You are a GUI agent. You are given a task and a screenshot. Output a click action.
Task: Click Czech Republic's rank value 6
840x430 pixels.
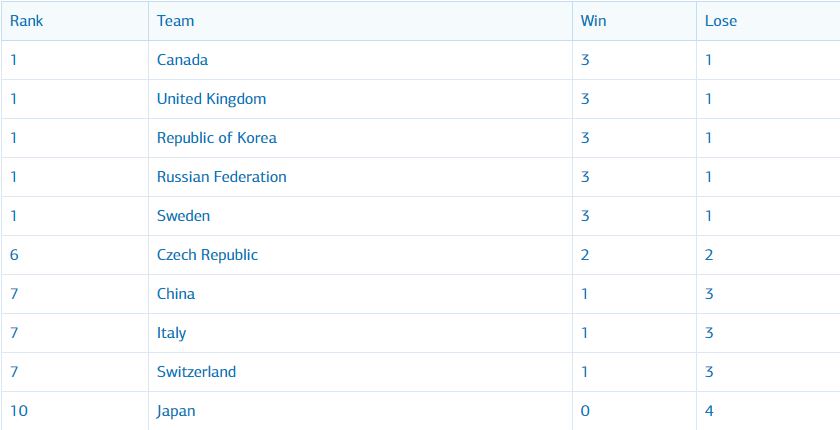click(x=14, y=255)
